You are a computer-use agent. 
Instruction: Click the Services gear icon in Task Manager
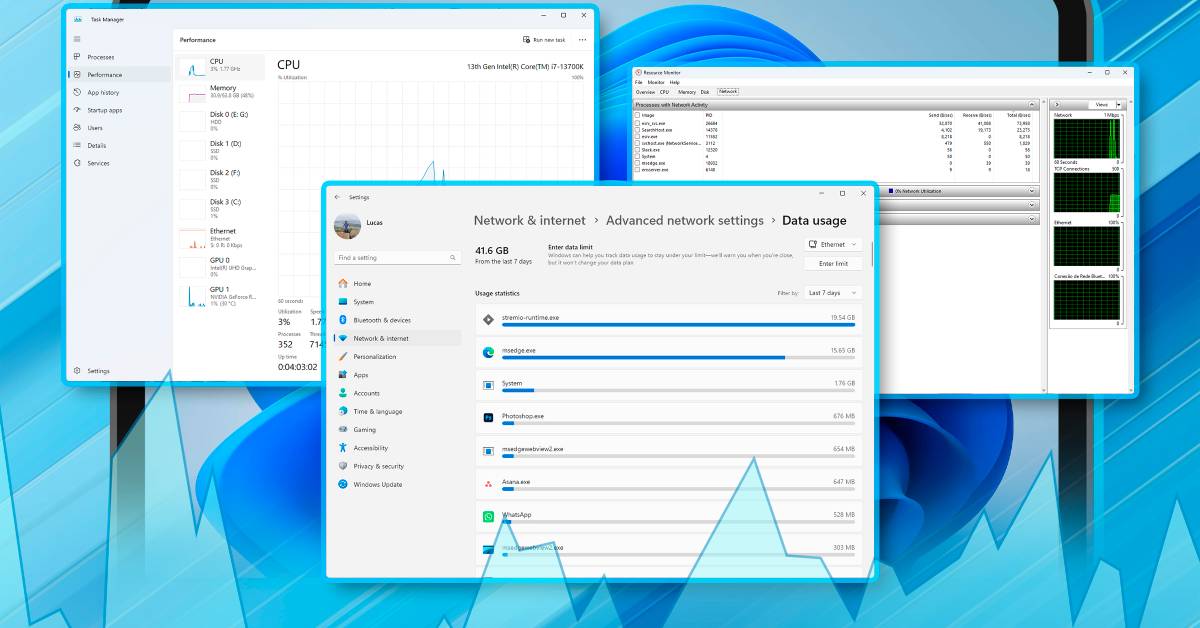[77, 163]
